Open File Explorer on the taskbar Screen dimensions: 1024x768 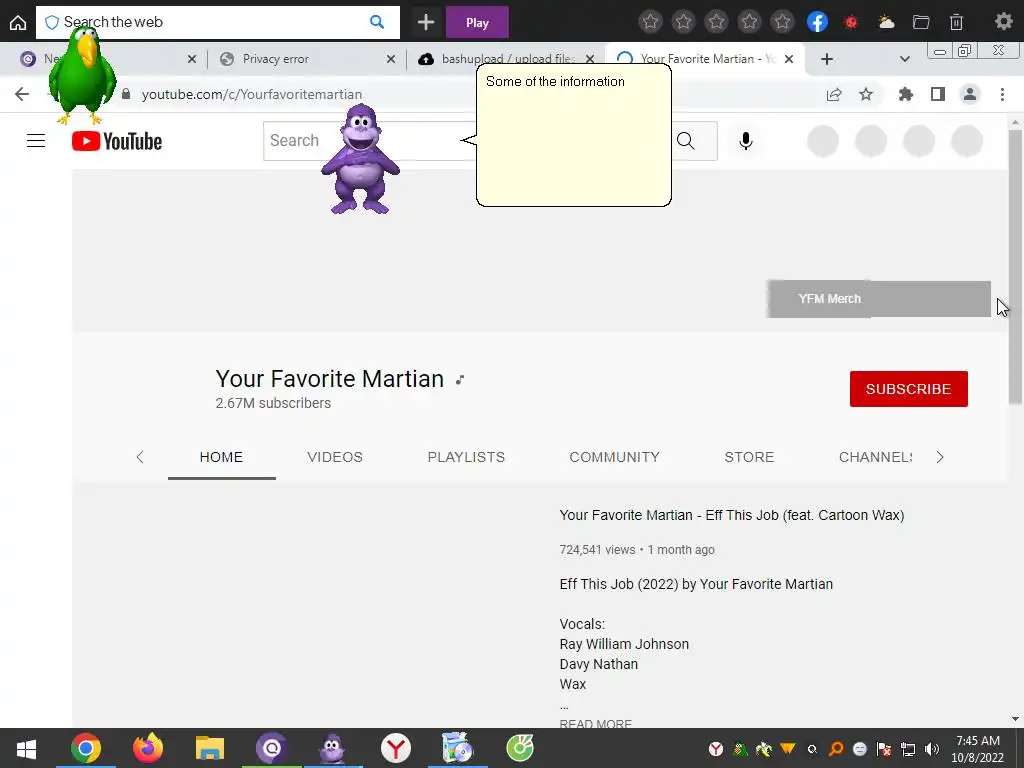[x=210, y=748]
